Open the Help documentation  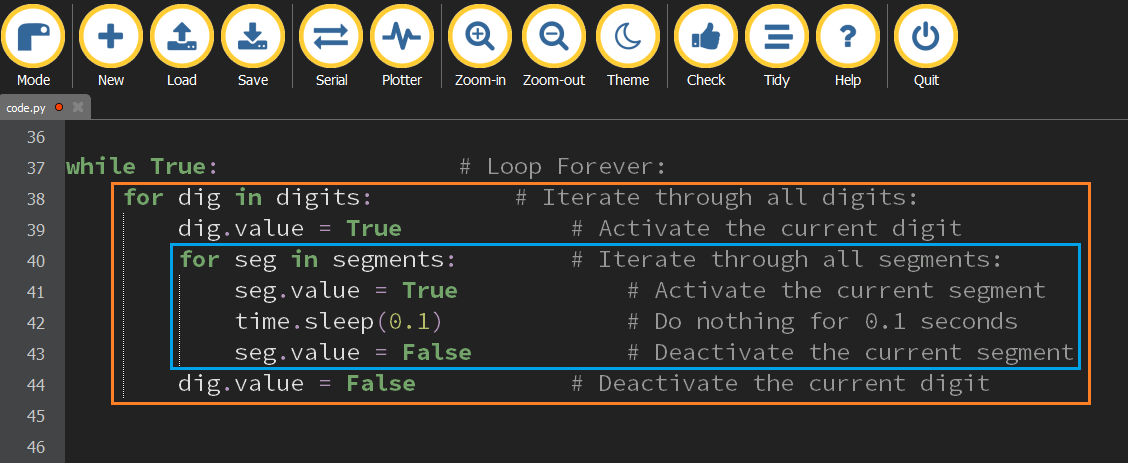(847, 37)
